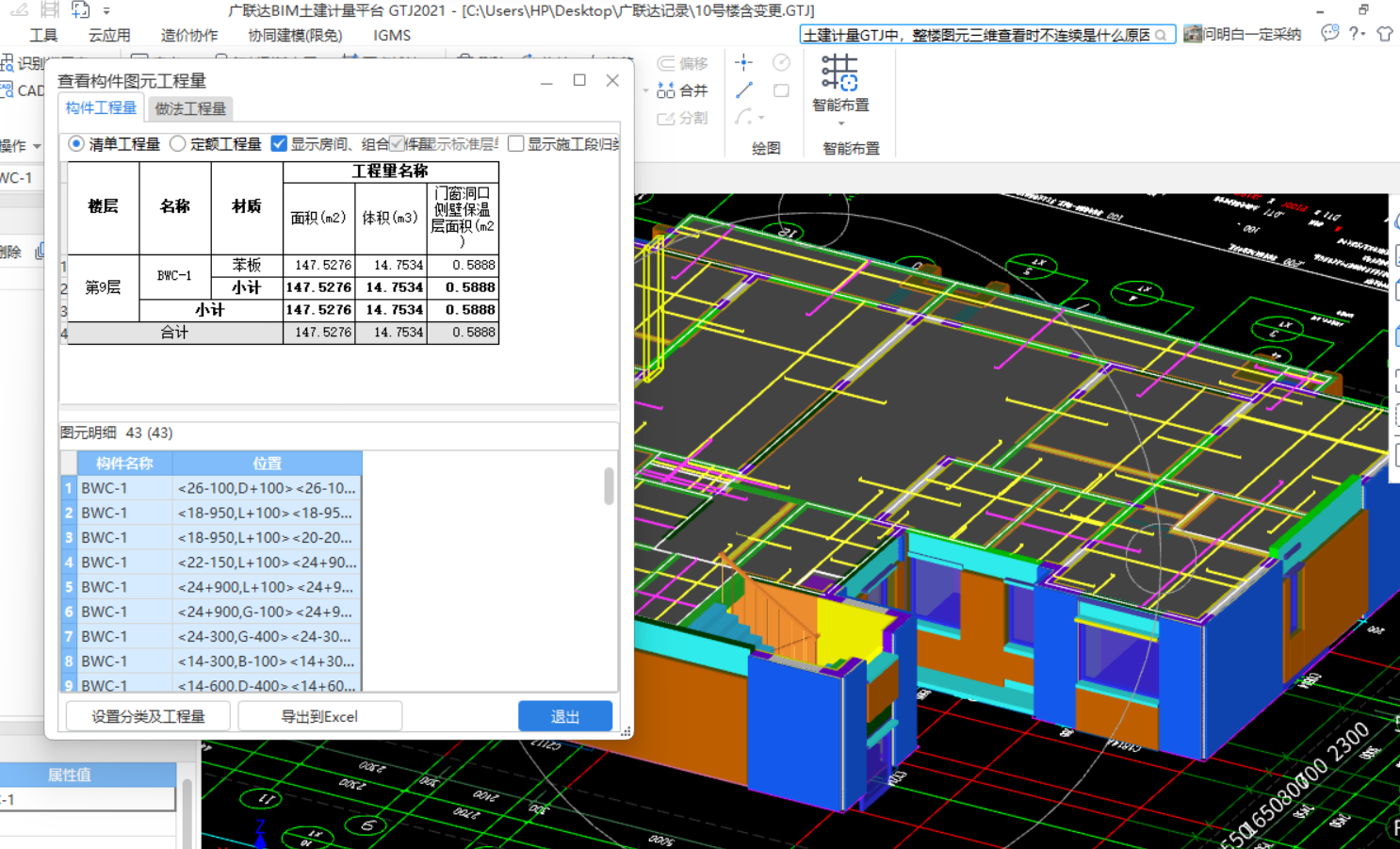Click the second quick access toolbar icon
This screenshot has width=1400, height=849.
coord(50,10)
